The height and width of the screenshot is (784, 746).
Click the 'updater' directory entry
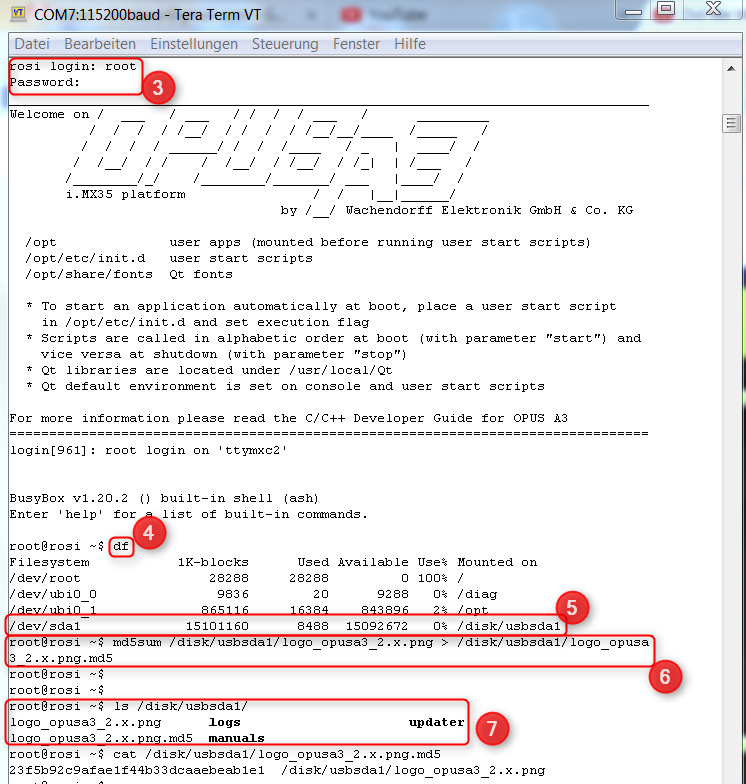[436, 722]
